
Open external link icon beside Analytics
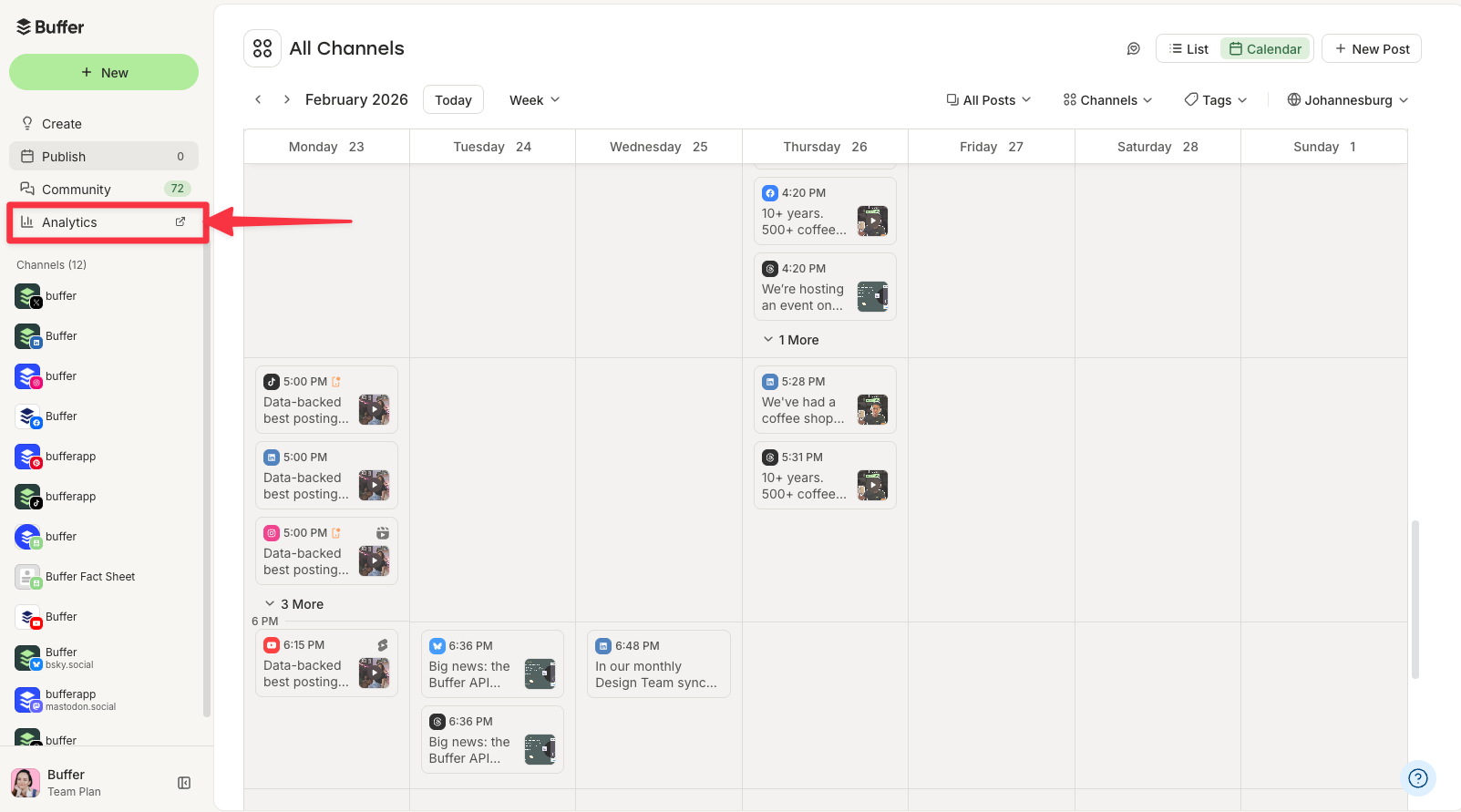point(180,221)
